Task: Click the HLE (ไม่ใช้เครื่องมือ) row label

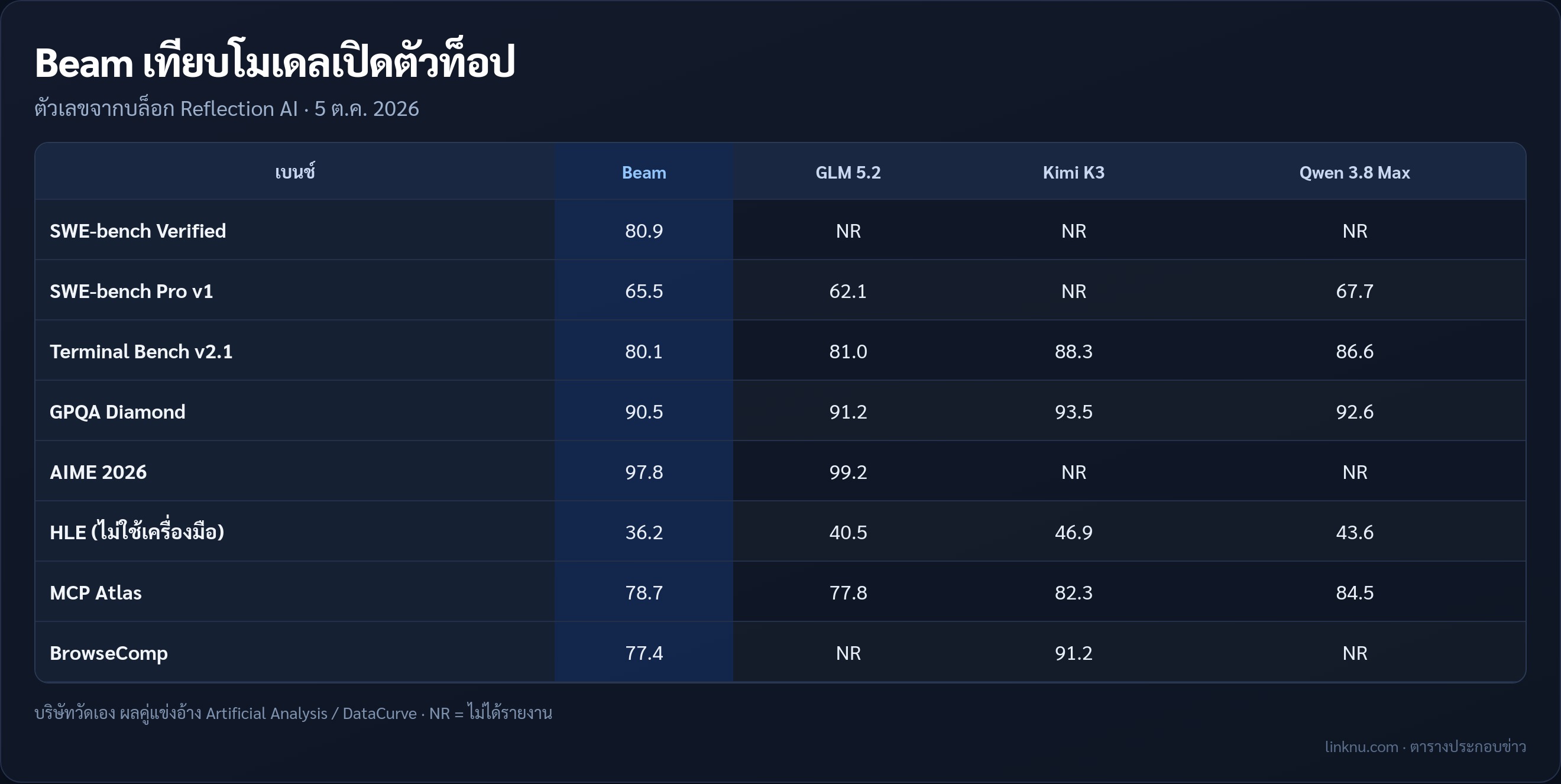Action: click(137, 532)
